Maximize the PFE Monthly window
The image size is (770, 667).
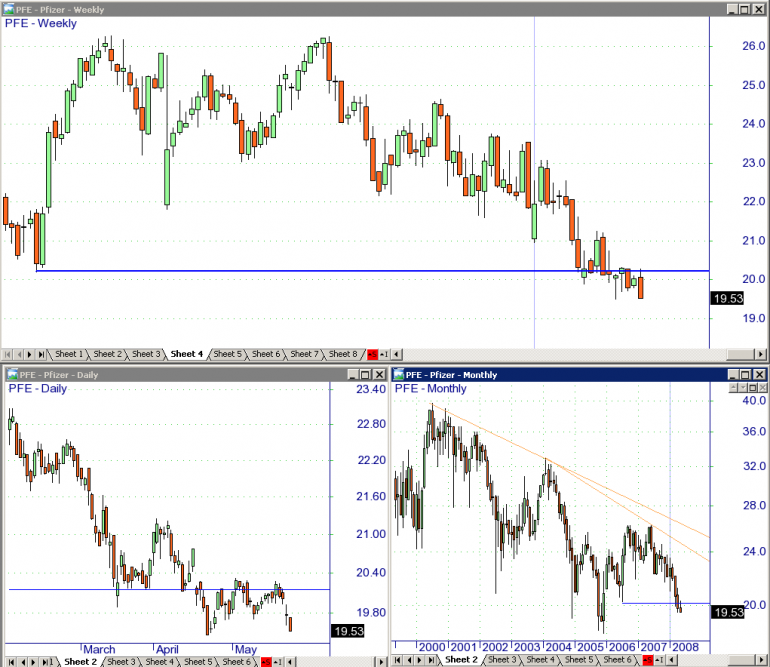pos(745,375)
